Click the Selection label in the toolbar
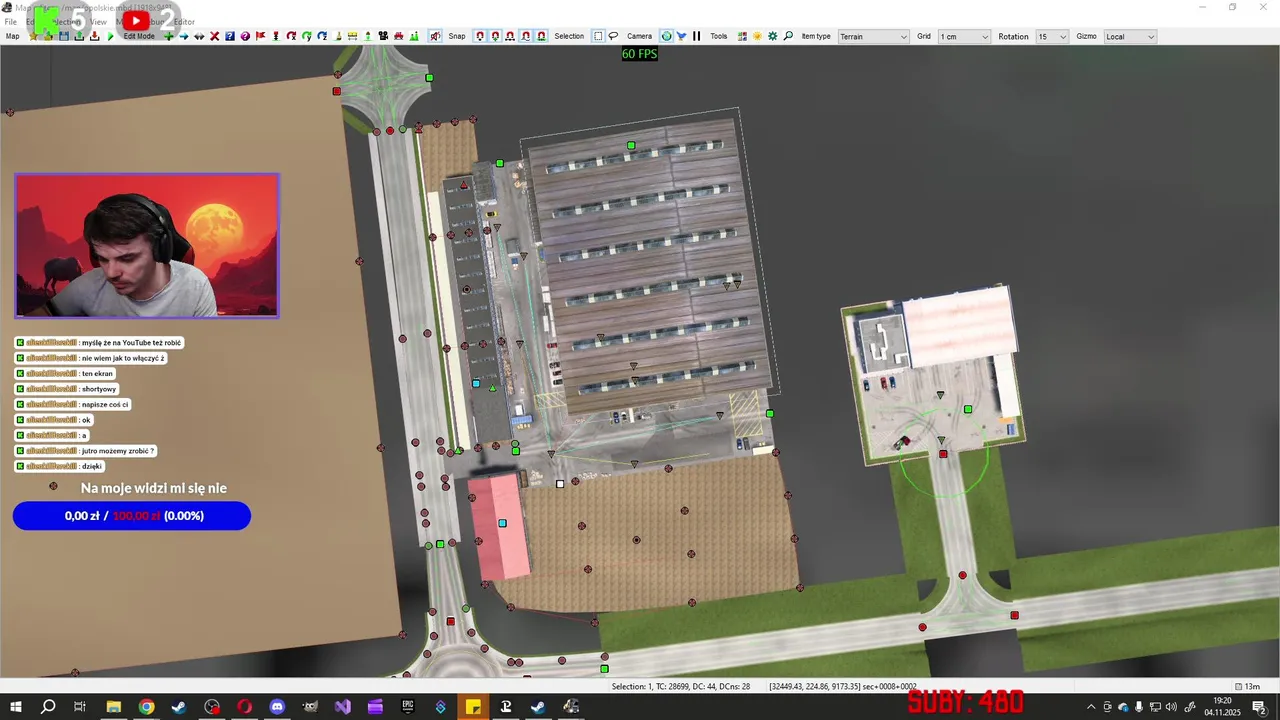Viewport: 1280px width, 720px height. pyautogui.click(x=569, y=36)
